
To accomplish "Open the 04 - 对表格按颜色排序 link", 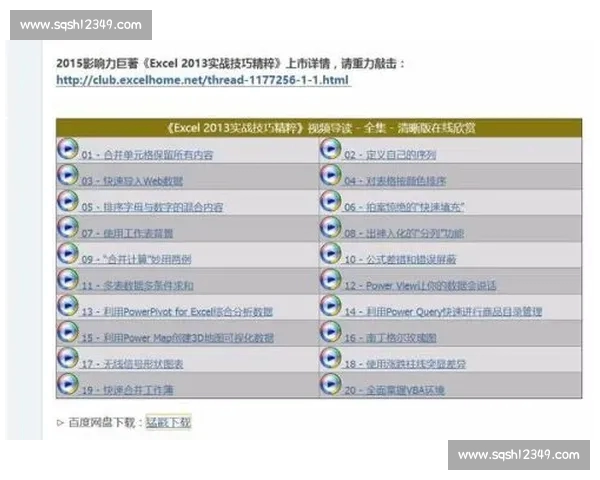I will point(395,181).
